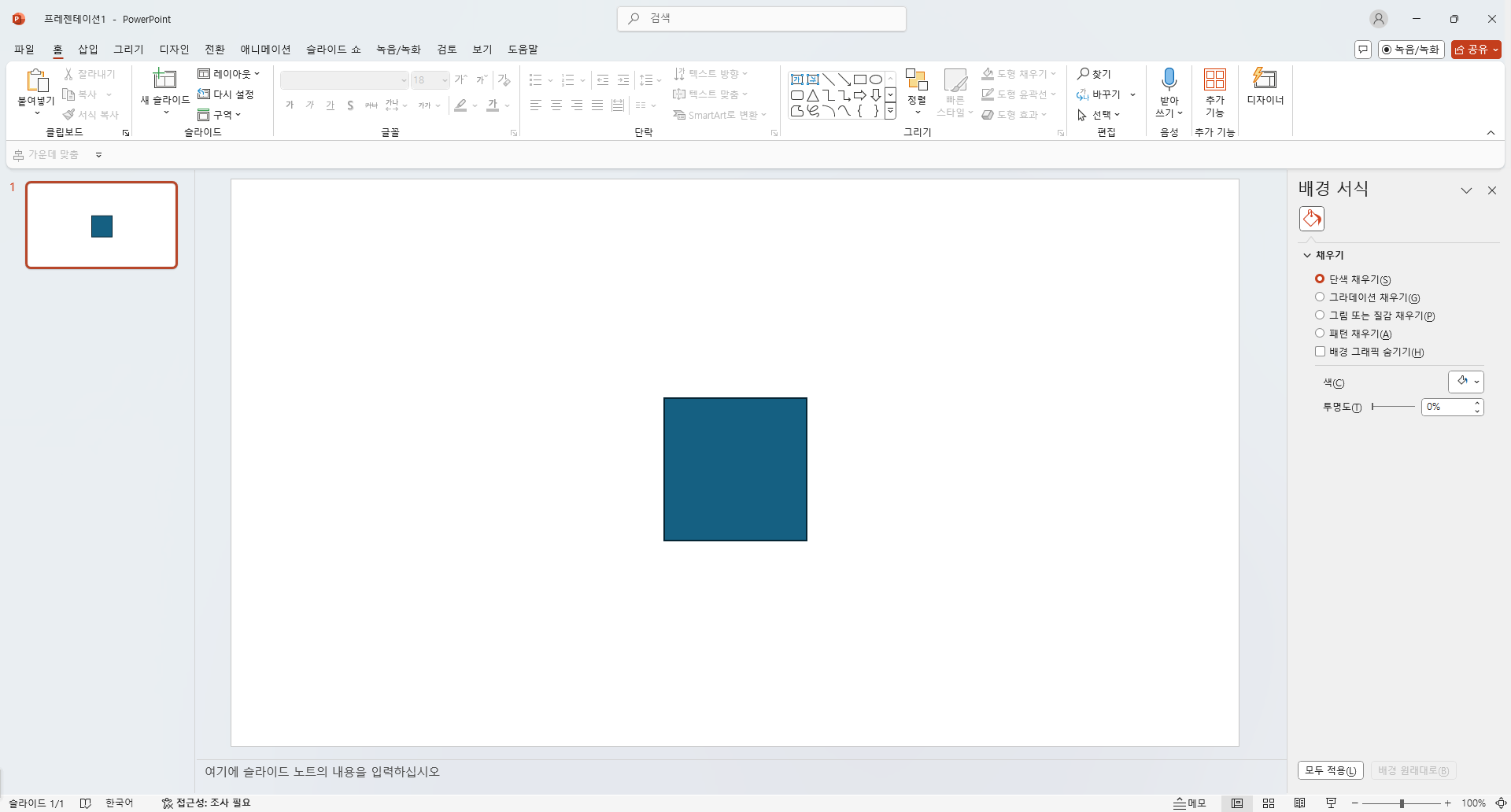Click the 투명도 transparency slider
1511x812 pixels.
(1393, 407)
